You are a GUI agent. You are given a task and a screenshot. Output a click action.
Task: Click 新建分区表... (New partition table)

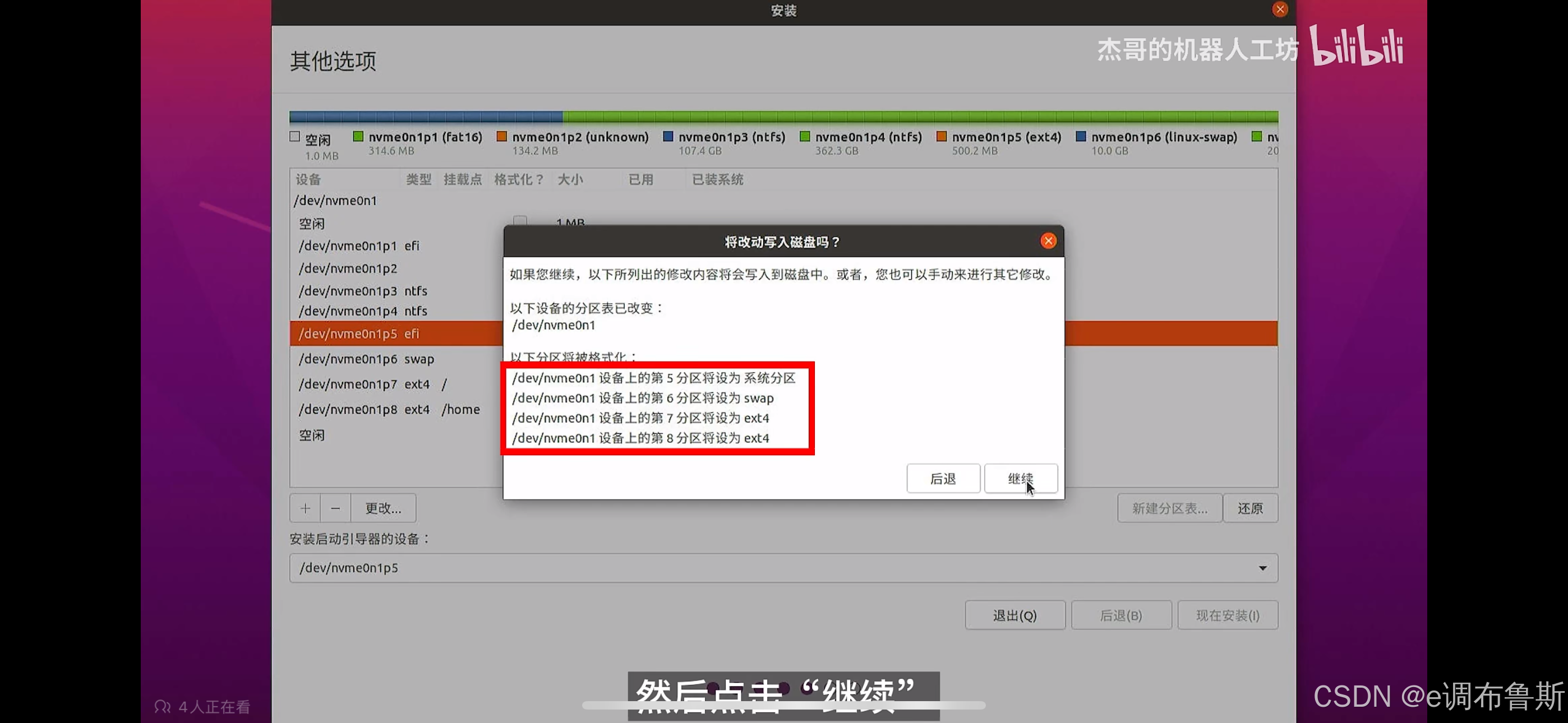(x=1169, y=508)
